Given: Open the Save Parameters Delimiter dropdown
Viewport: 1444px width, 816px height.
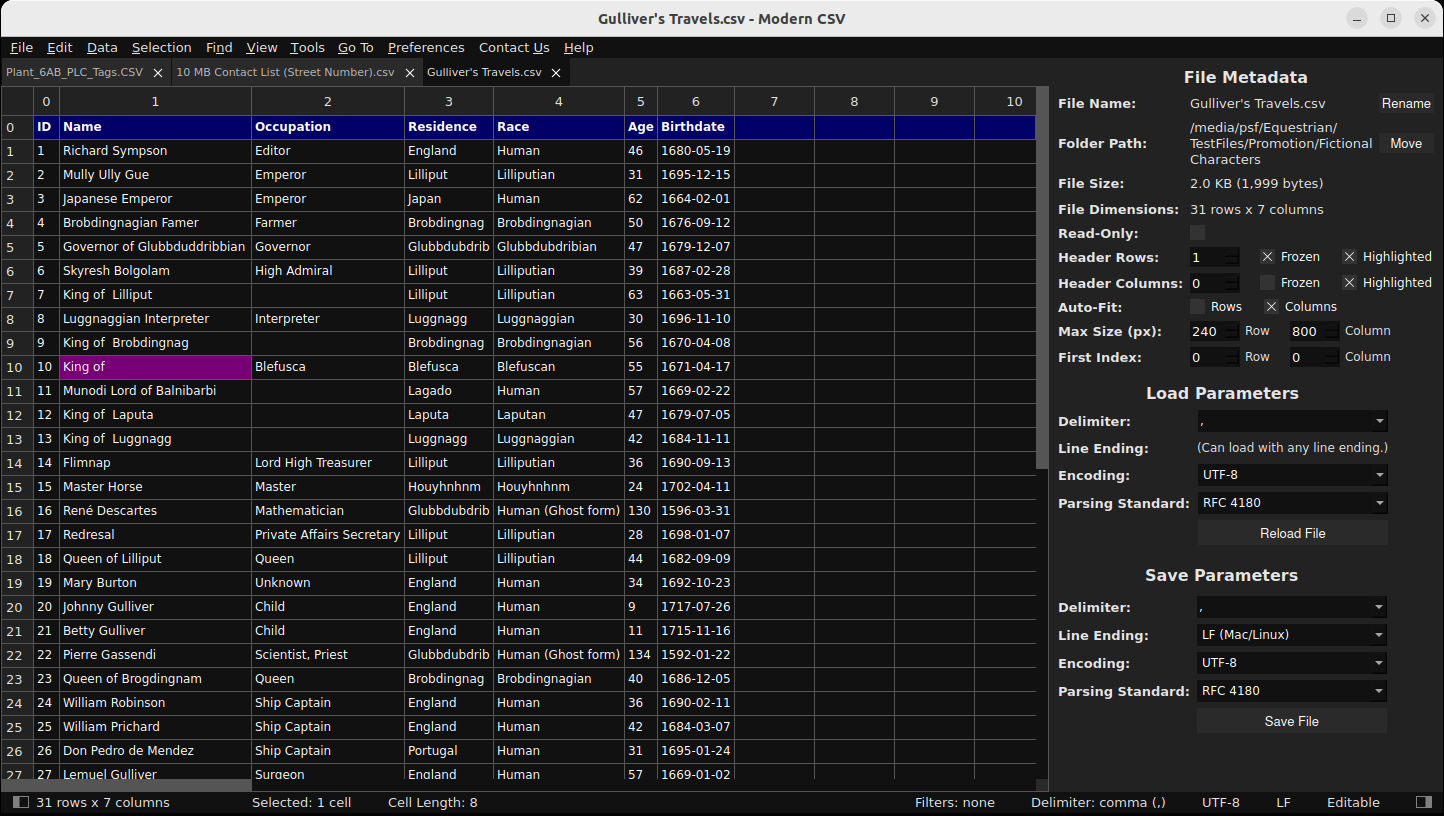Looking at the screenshot, I should (1292, 607).
